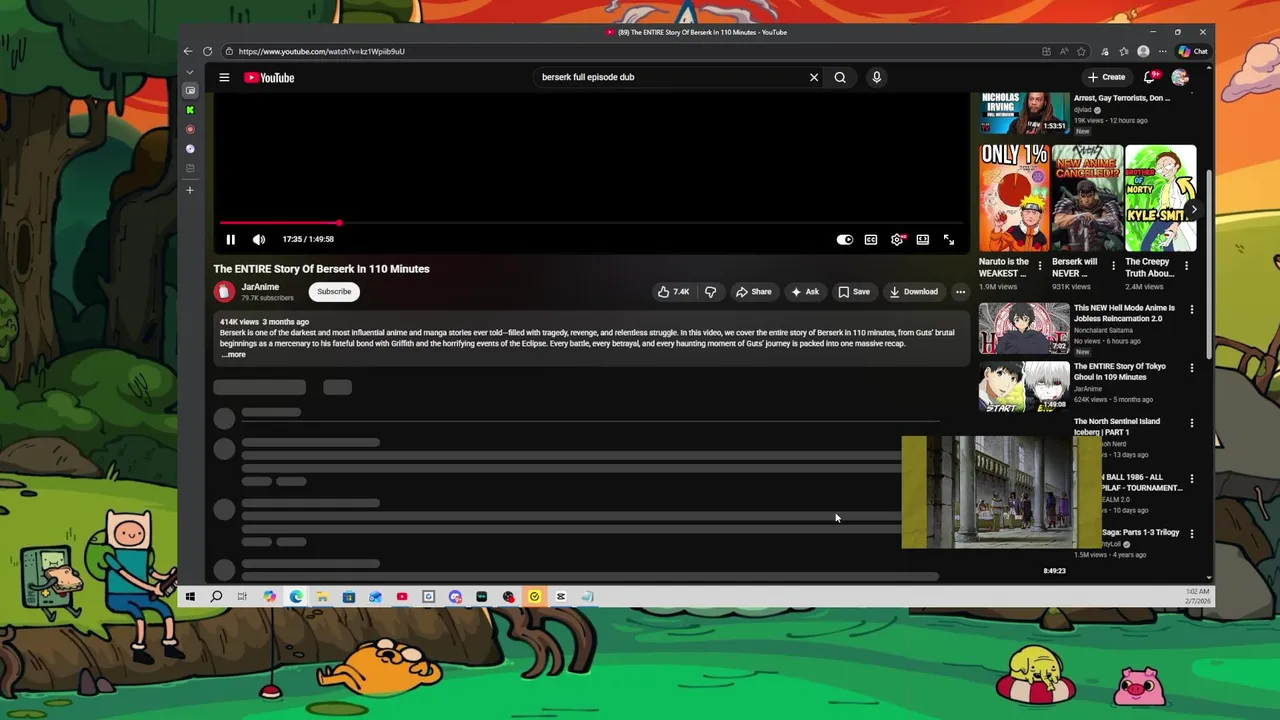Viewport: 1280px width, 720px height.
Task: Open the YouTube hamburger guide menu
Action: tap(224, 77)
